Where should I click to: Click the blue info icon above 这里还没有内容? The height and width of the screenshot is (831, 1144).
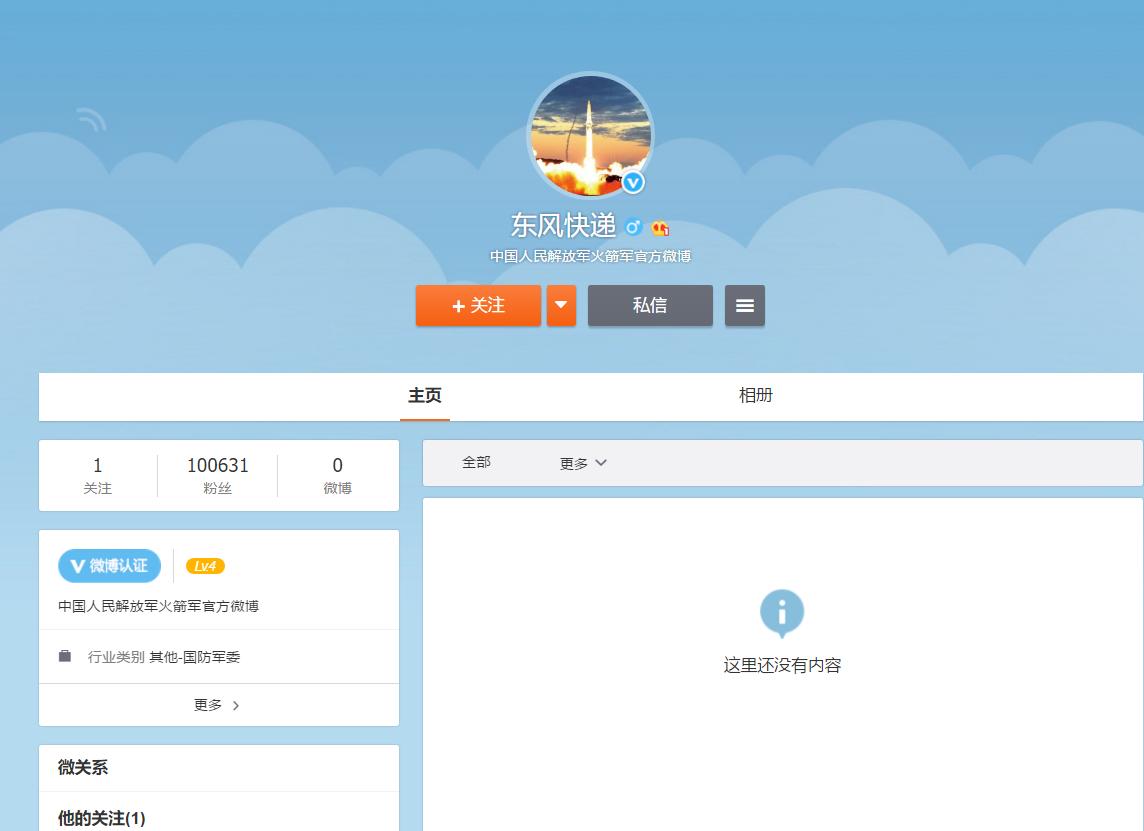click(x=781, y=612)
